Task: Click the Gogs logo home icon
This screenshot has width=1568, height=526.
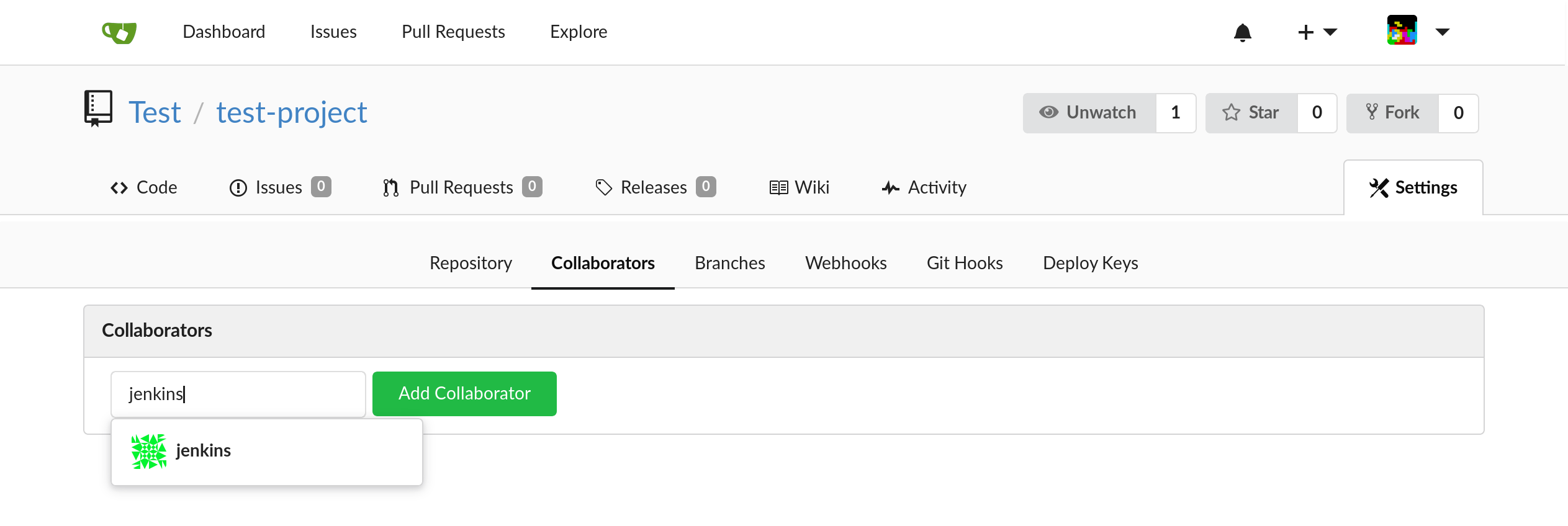Action: coord(119,32)
